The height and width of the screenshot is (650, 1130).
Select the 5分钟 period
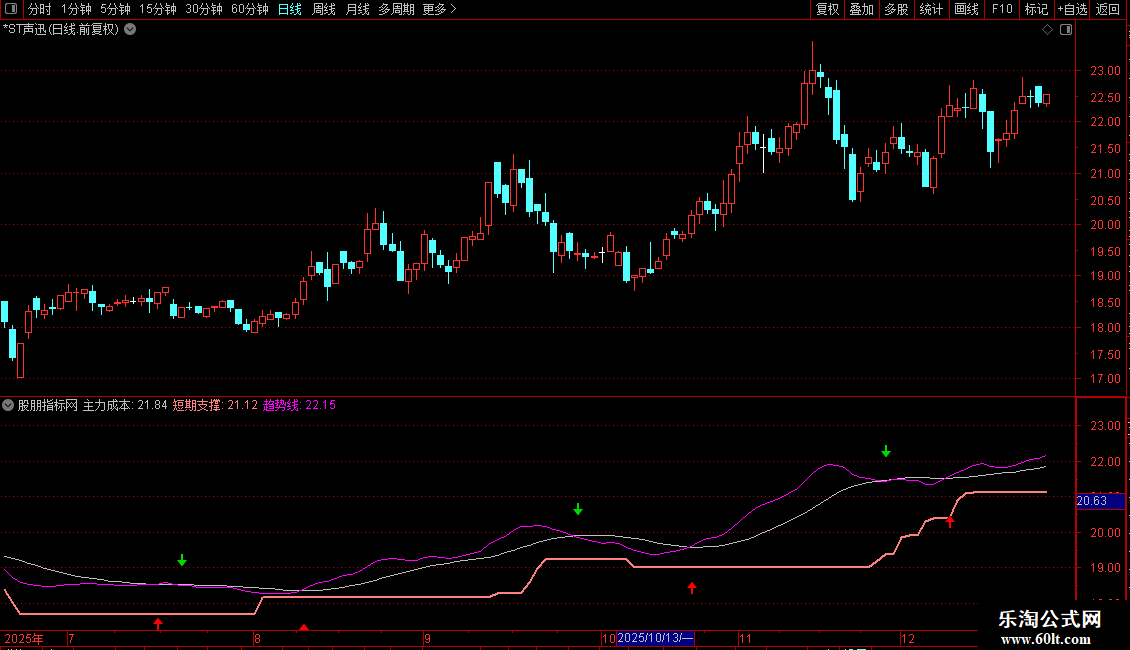(x=115, y=9)
